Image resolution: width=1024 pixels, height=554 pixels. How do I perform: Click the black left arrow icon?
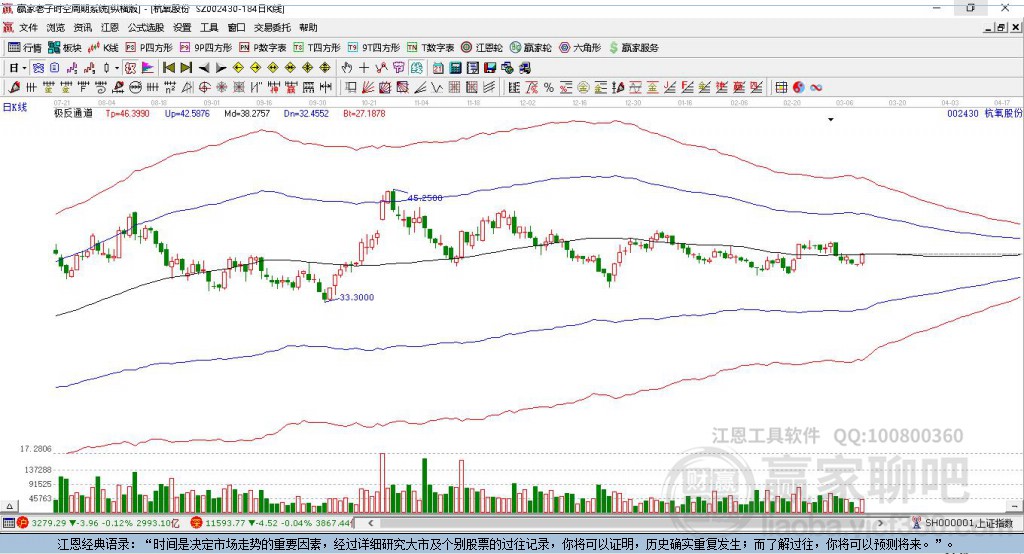click(x=204, y=68)
